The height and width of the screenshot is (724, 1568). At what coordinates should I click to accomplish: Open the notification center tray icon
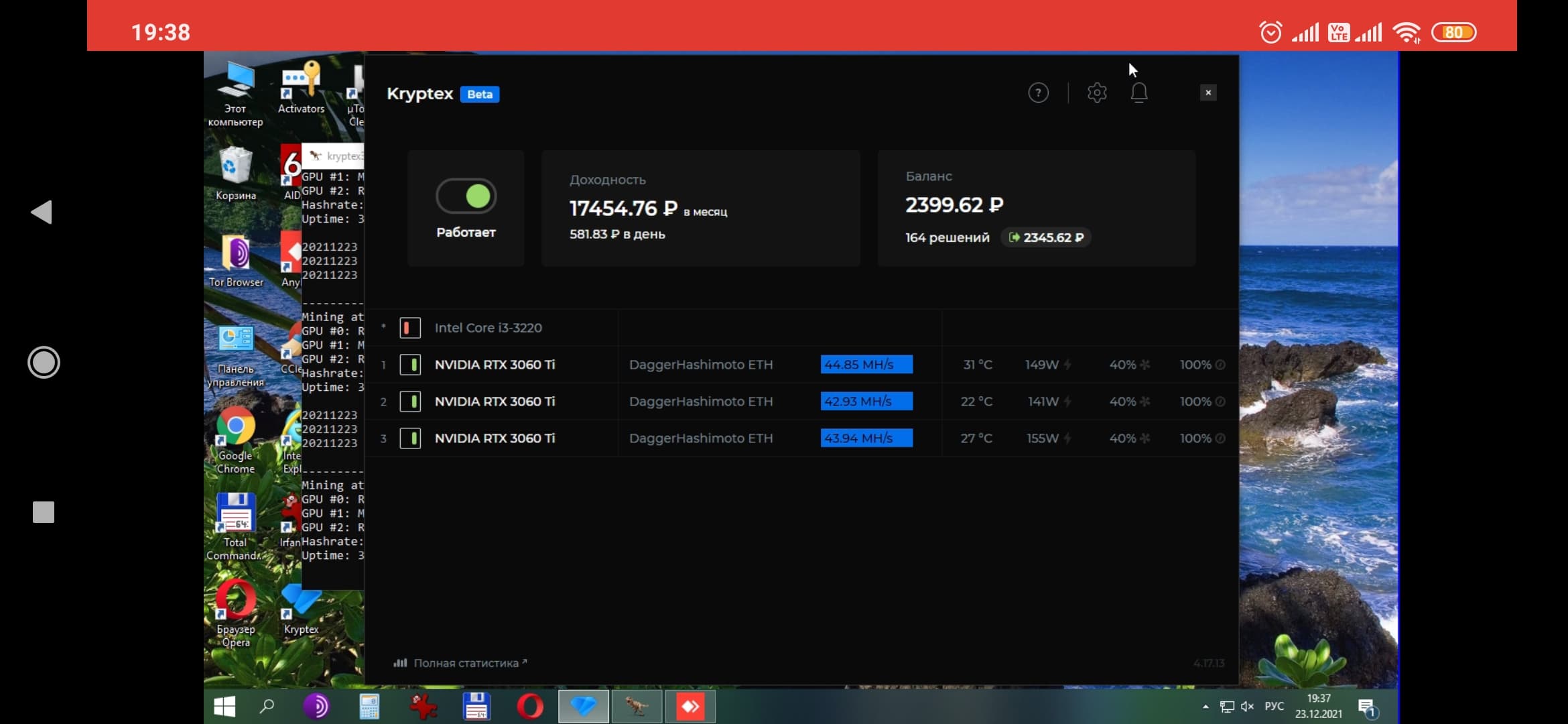[x=1367, y=707]
